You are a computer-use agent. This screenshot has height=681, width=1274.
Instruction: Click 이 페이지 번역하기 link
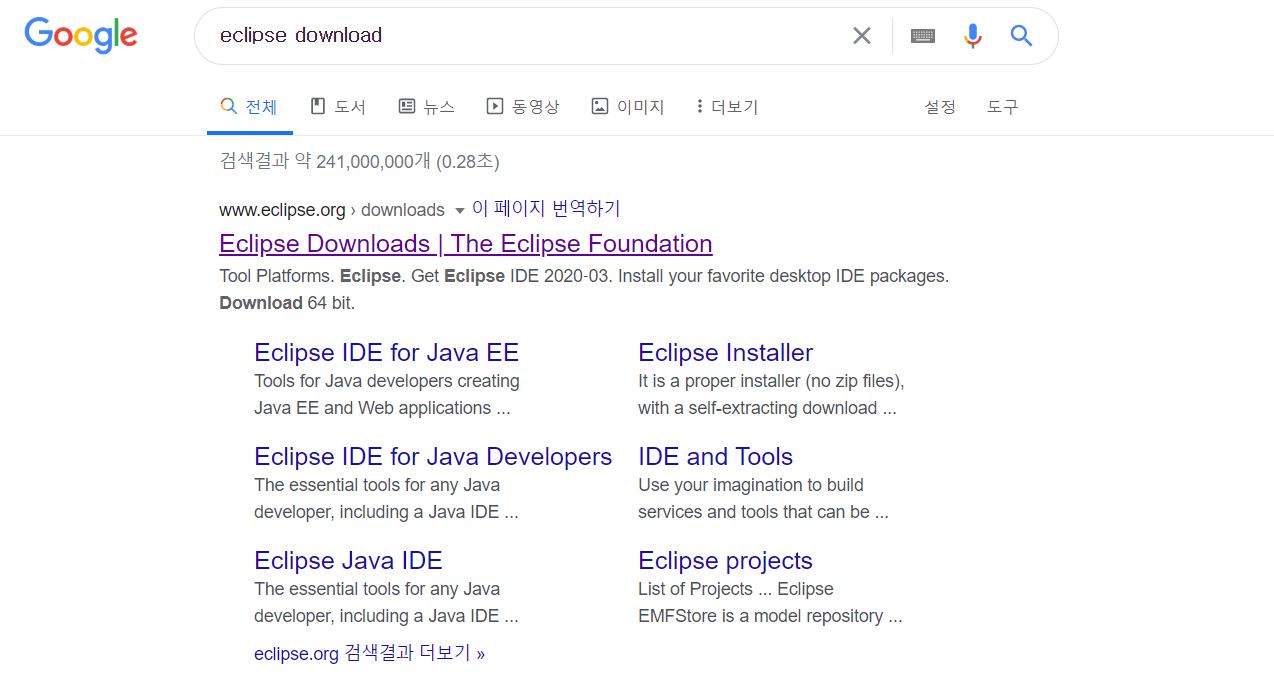point(546,208)
